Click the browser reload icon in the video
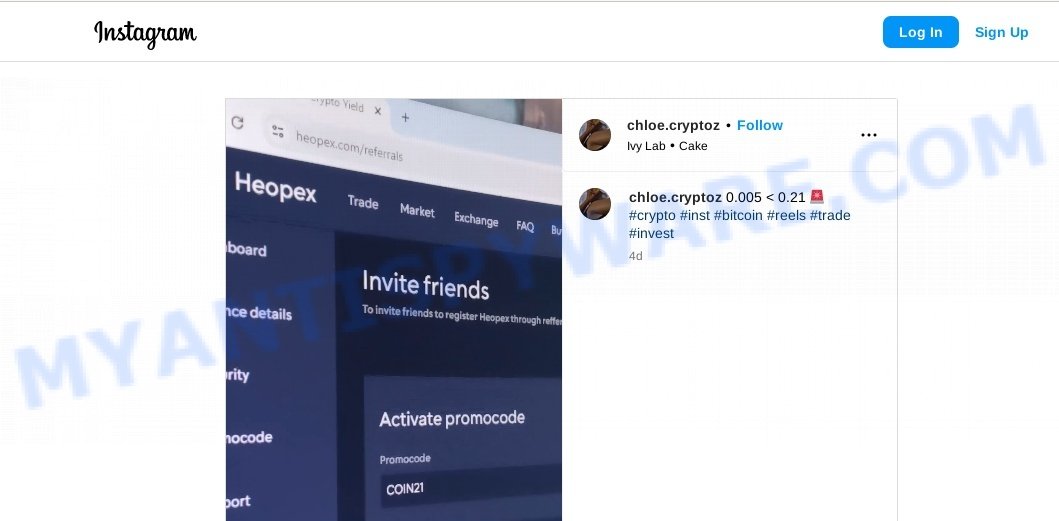The image size is (1059, 521). tap(237, 122)
